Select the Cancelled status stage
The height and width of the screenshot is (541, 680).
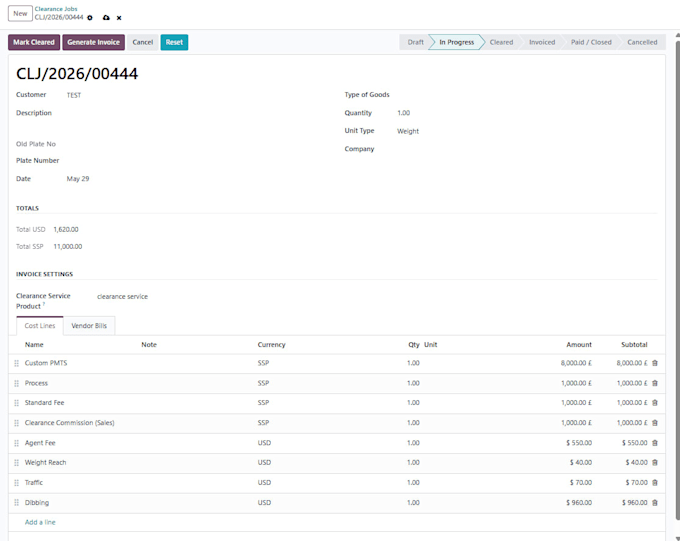point(642,42)
